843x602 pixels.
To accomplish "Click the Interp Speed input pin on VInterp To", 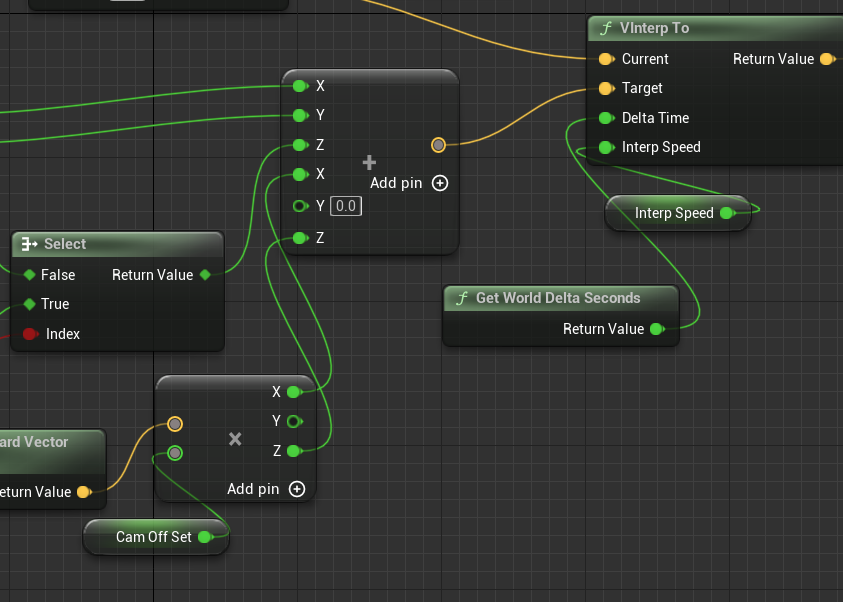I will 606,147.
